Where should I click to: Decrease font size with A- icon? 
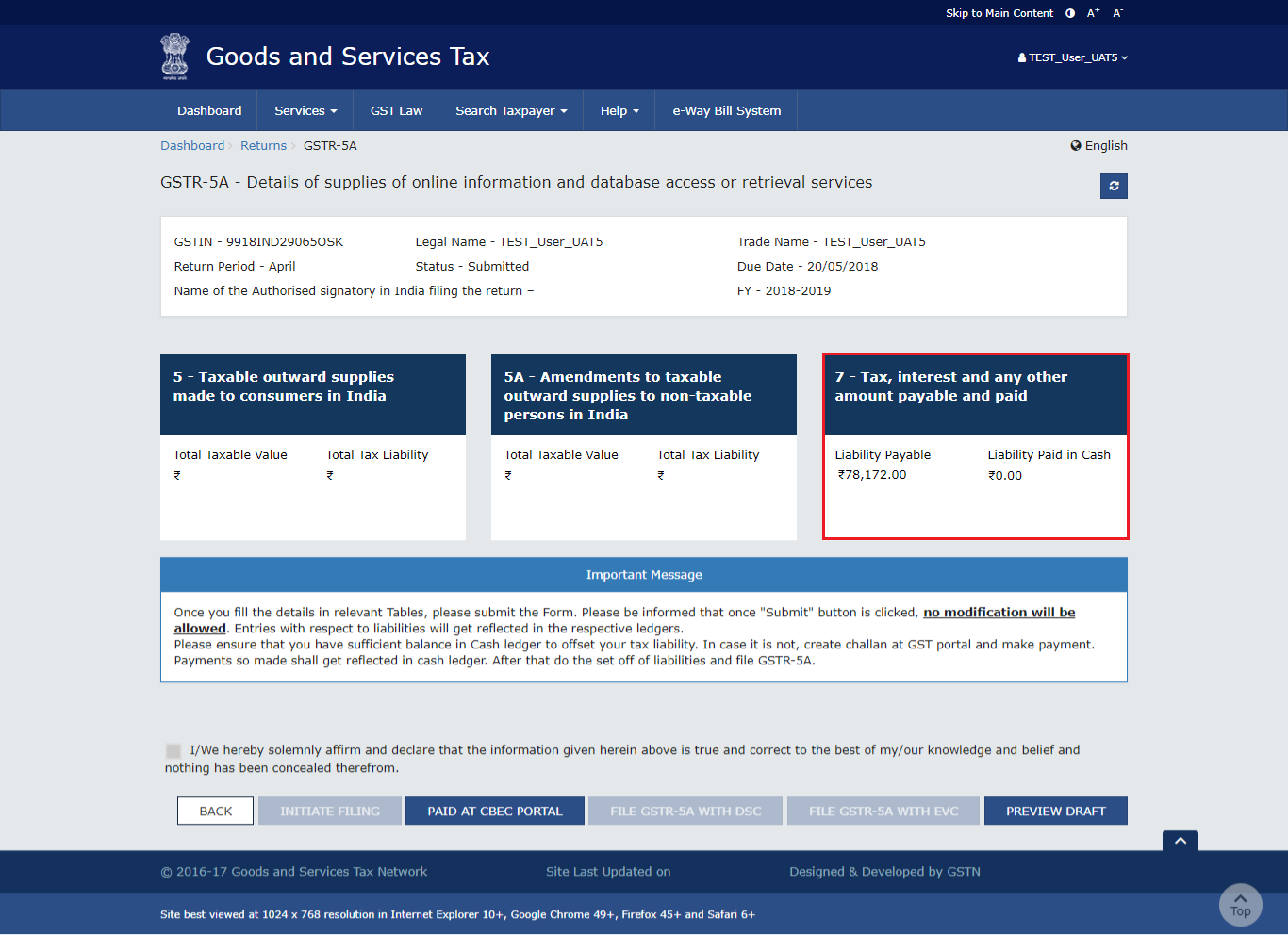1117,13
